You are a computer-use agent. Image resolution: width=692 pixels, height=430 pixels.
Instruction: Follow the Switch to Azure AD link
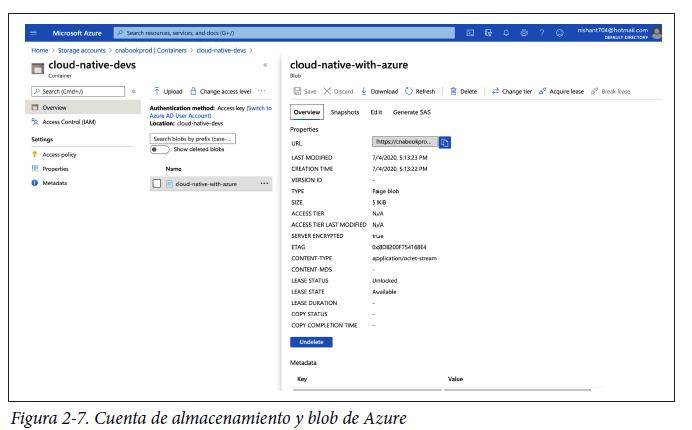258,107
